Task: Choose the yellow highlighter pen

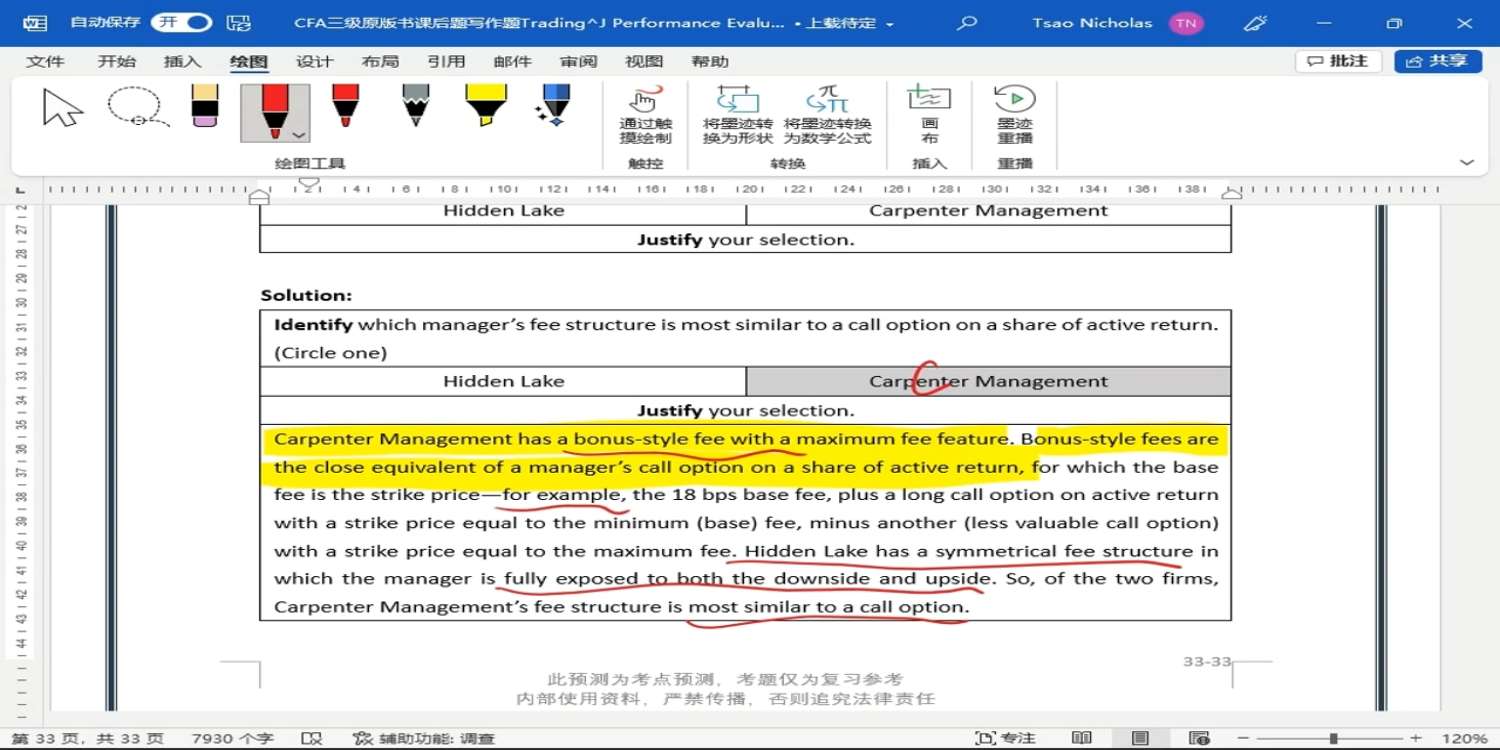Action: [485, 106]
